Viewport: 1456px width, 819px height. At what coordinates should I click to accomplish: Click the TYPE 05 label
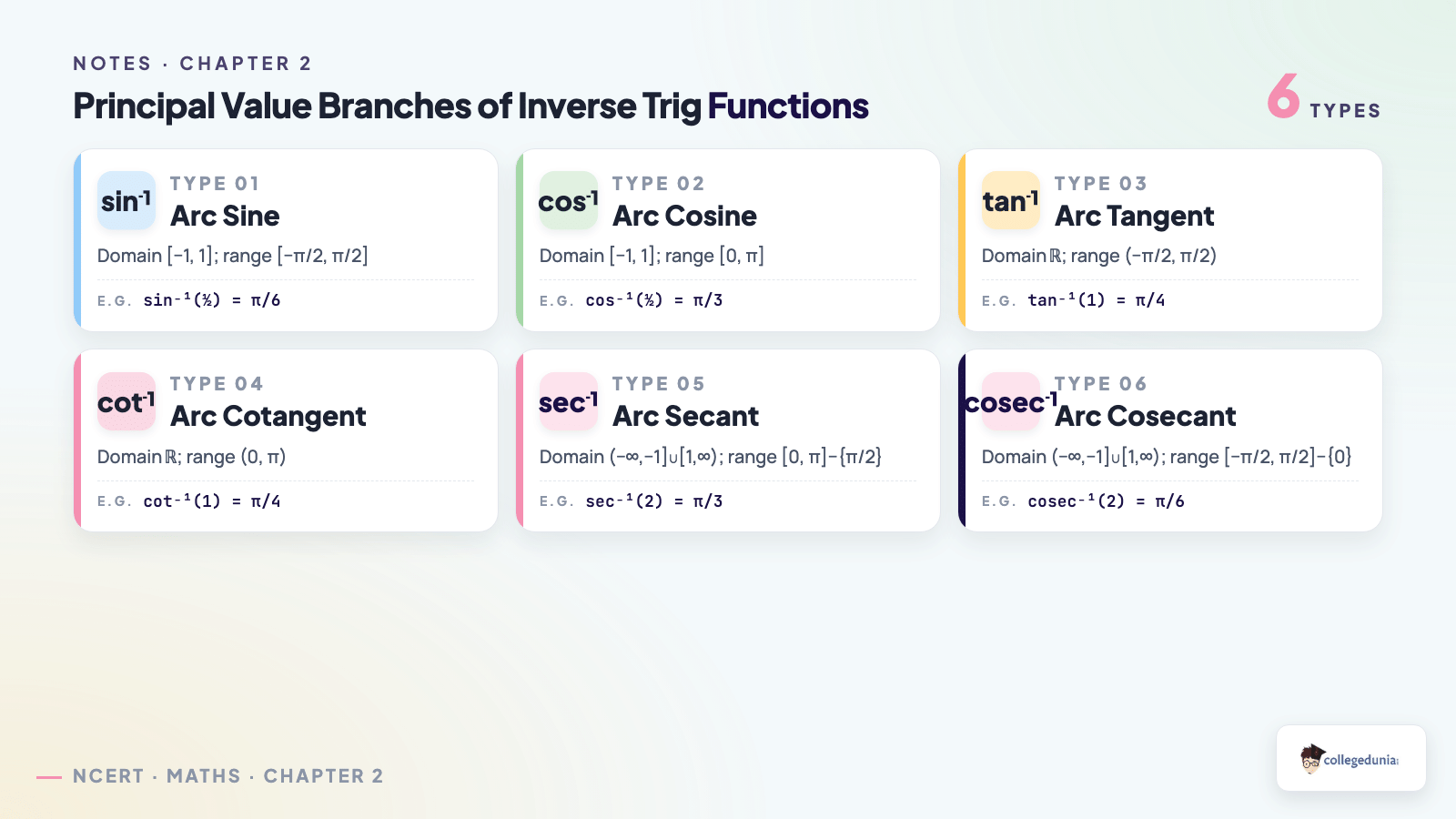[658, 384]
